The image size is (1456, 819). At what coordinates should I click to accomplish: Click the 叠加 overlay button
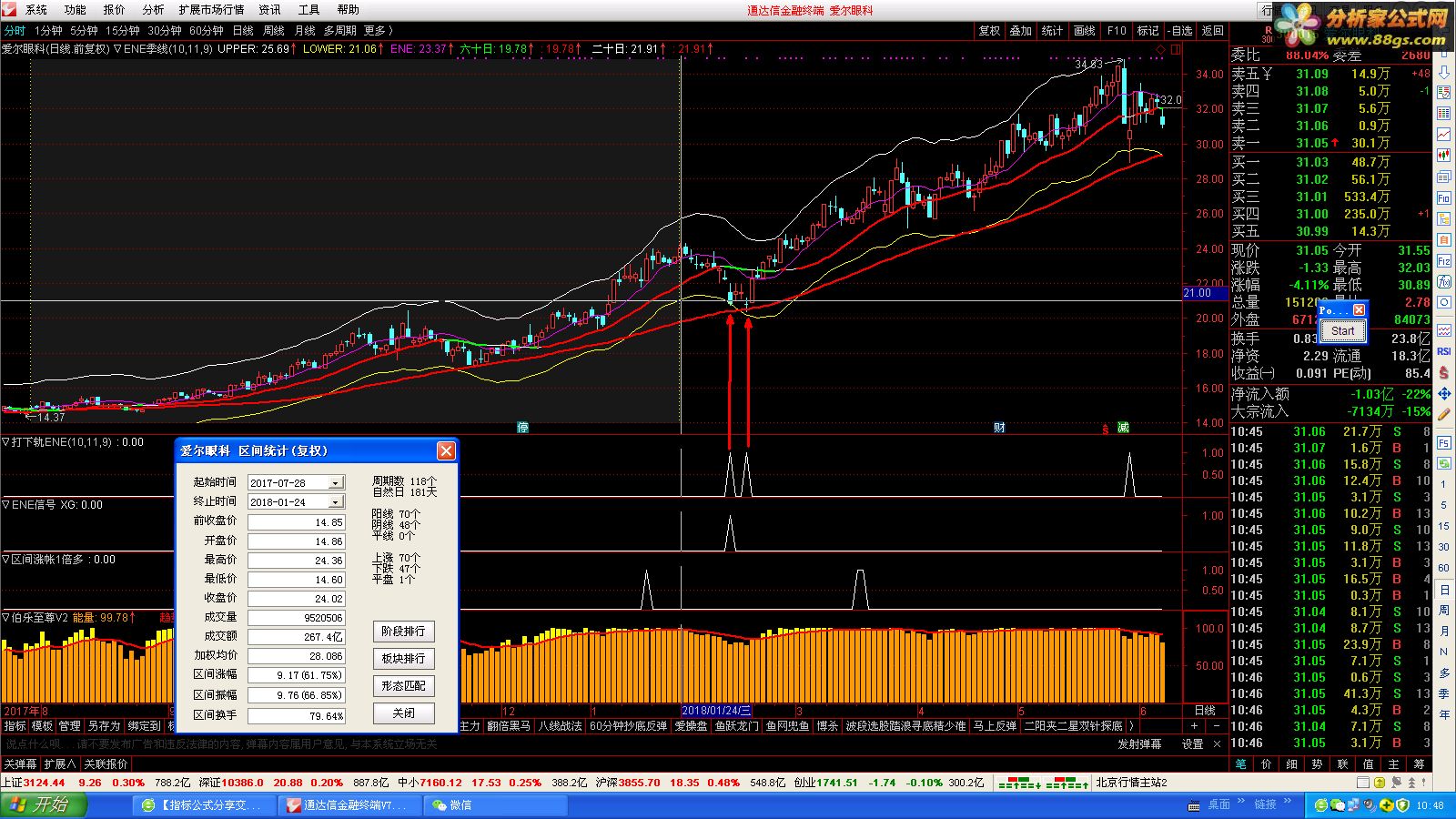click(1021, 31)
